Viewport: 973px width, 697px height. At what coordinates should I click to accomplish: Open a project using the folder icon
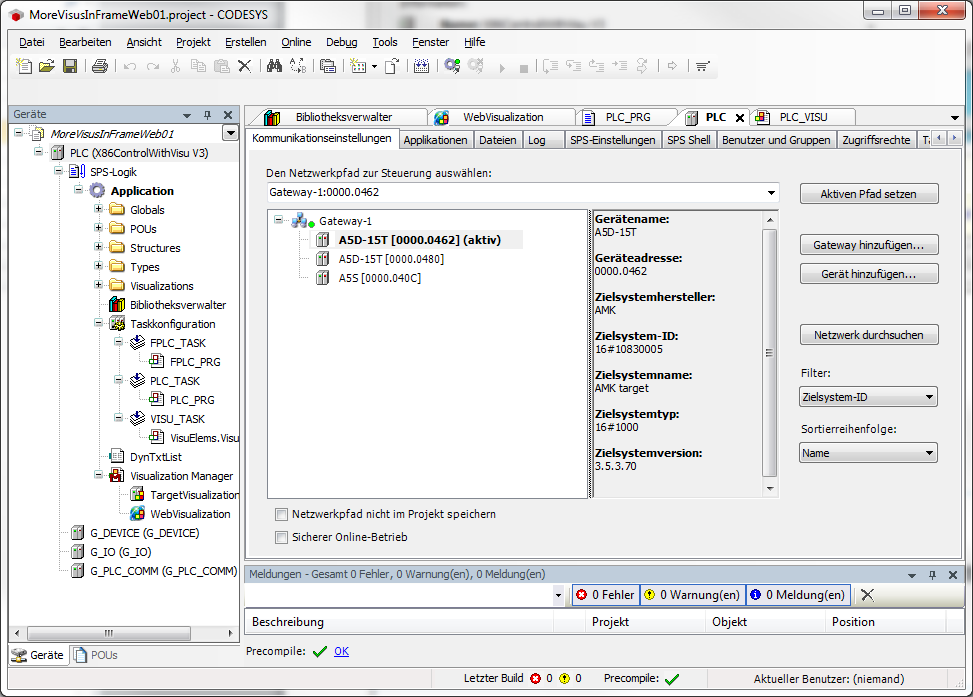[47, 66]
